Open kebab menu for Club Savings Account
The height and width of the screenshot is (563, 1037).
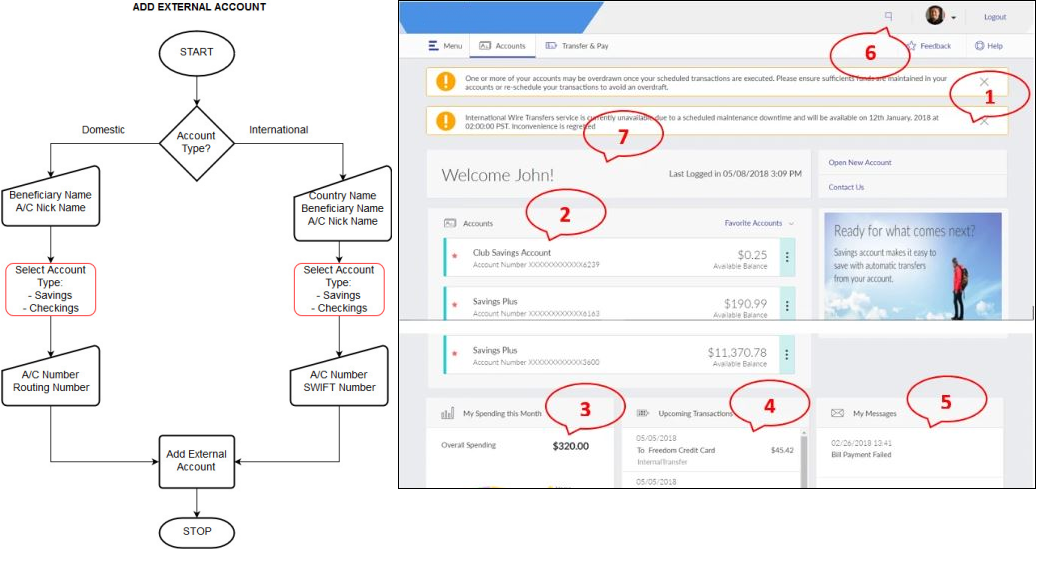(787, 257)
